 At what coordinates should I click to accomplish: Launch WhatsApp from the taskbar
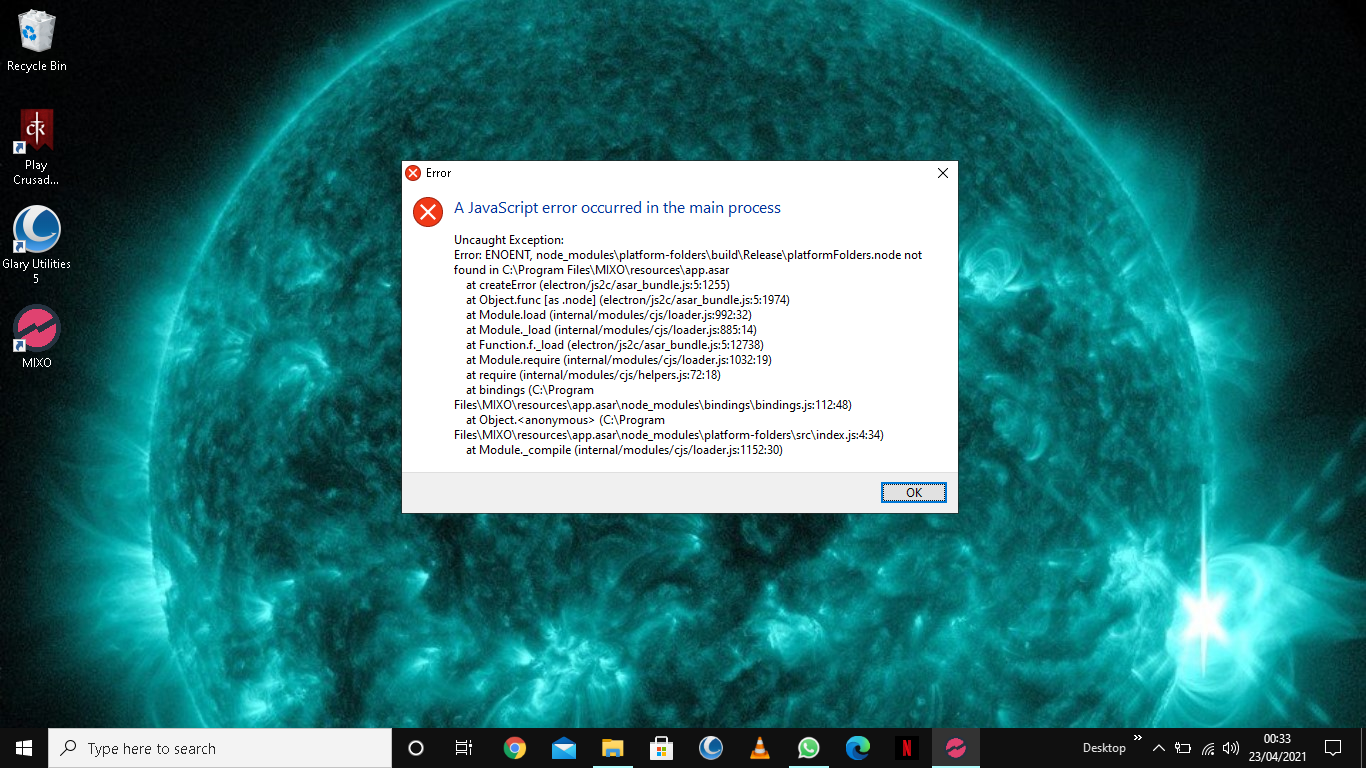tap(809, 748)
